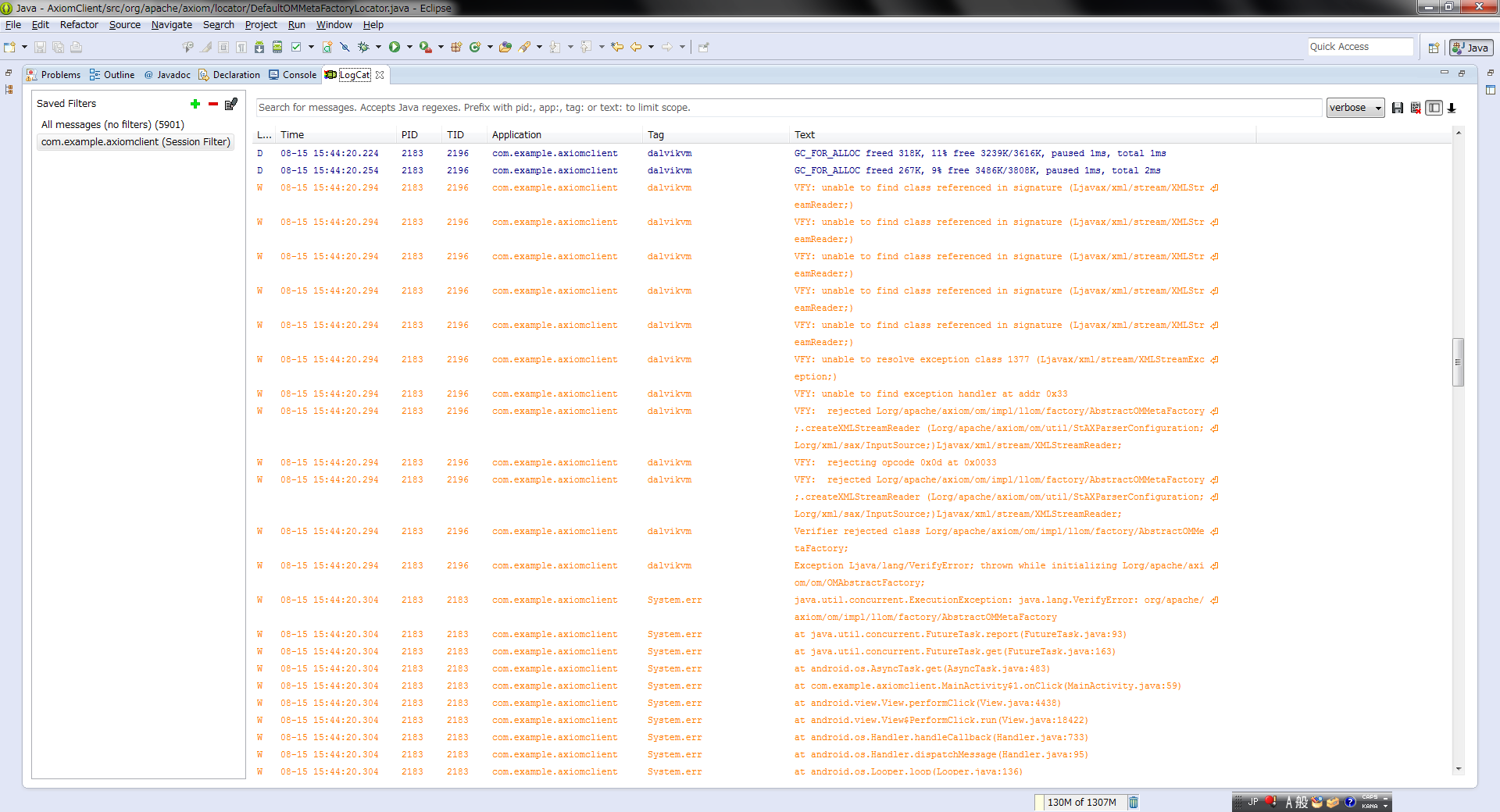The height and width of the screenshot is (812, 1500).
Task: Open the Android SDK Manager
Action: (259, 47)
